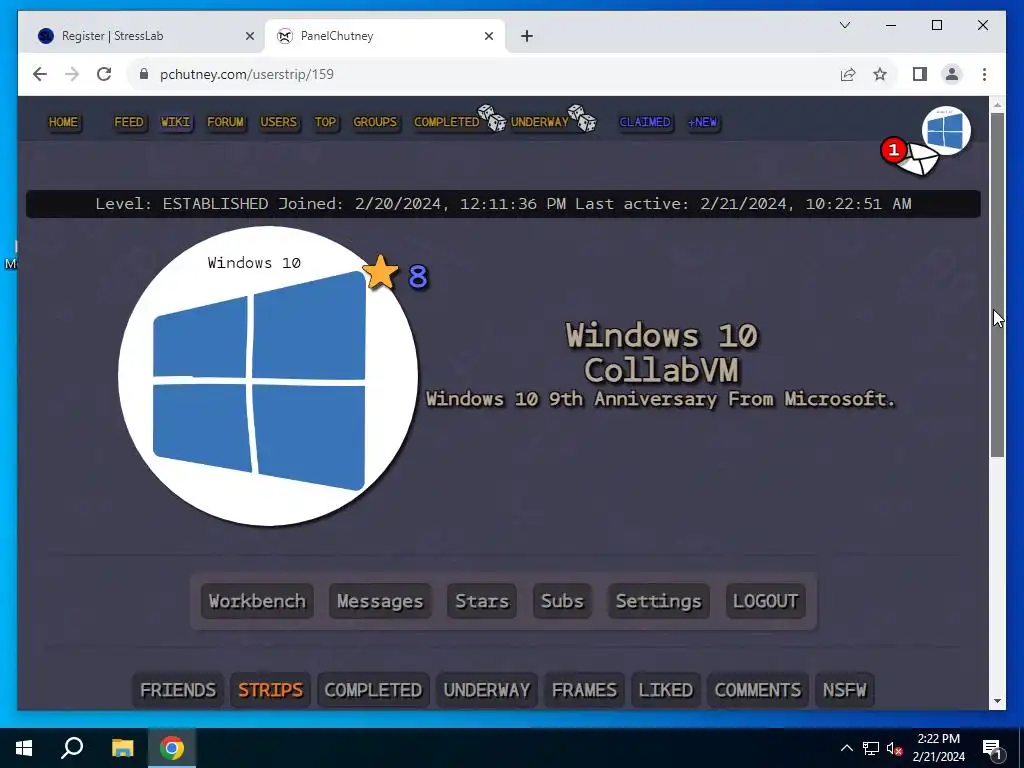The width and height of the screenshot is (1024, 768).
Task: Open the Stars button
Action: click(x=482, y=601)
